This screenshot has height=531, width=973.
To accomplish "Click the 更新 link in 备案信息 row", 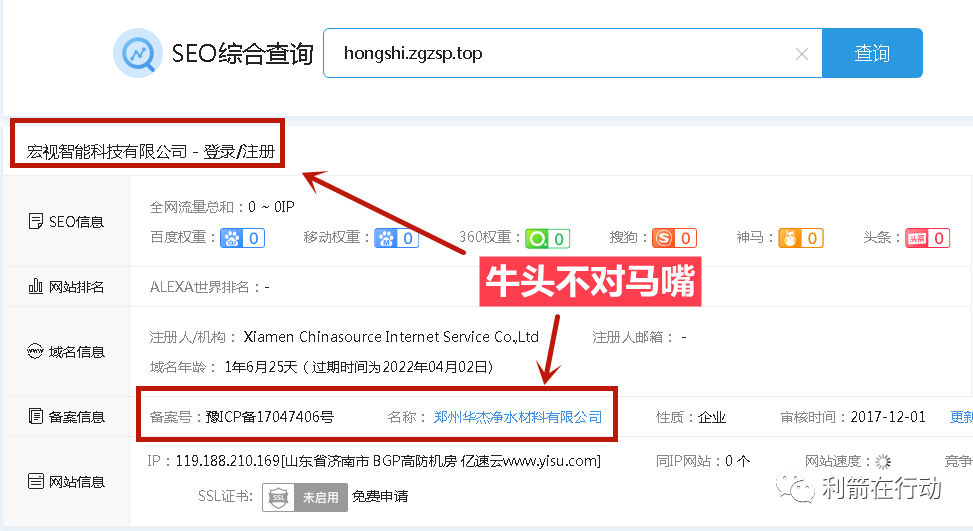I will [x=961, y=417].
